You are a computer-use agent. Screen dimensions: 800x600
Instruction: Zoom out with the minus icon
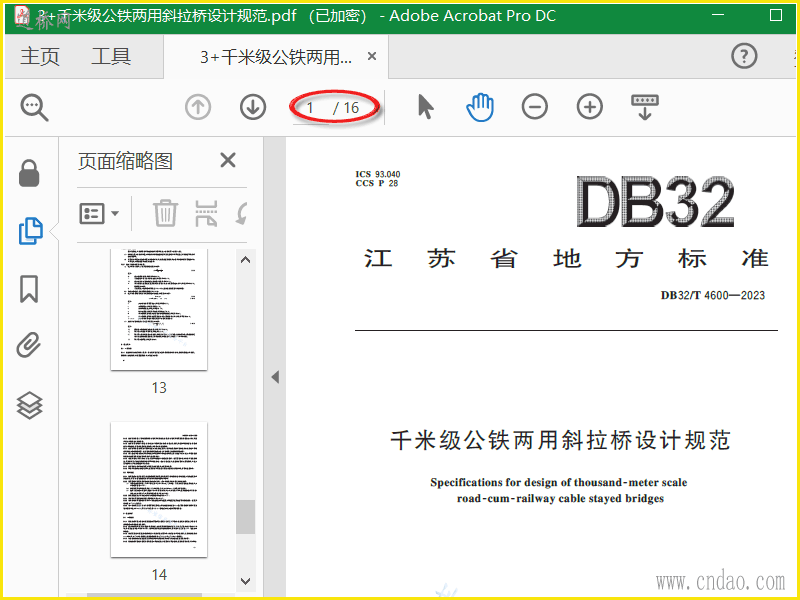535,107
